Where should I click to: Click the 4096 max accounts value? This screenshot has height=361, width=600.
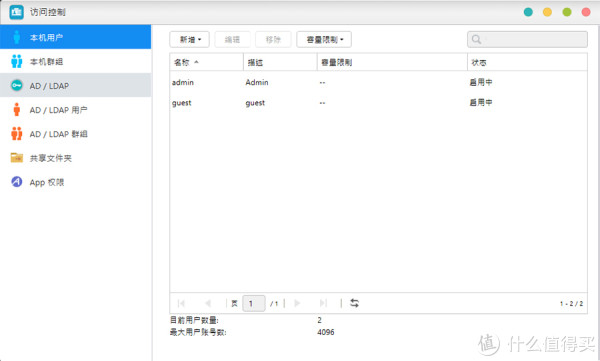(x=326, y=332)
